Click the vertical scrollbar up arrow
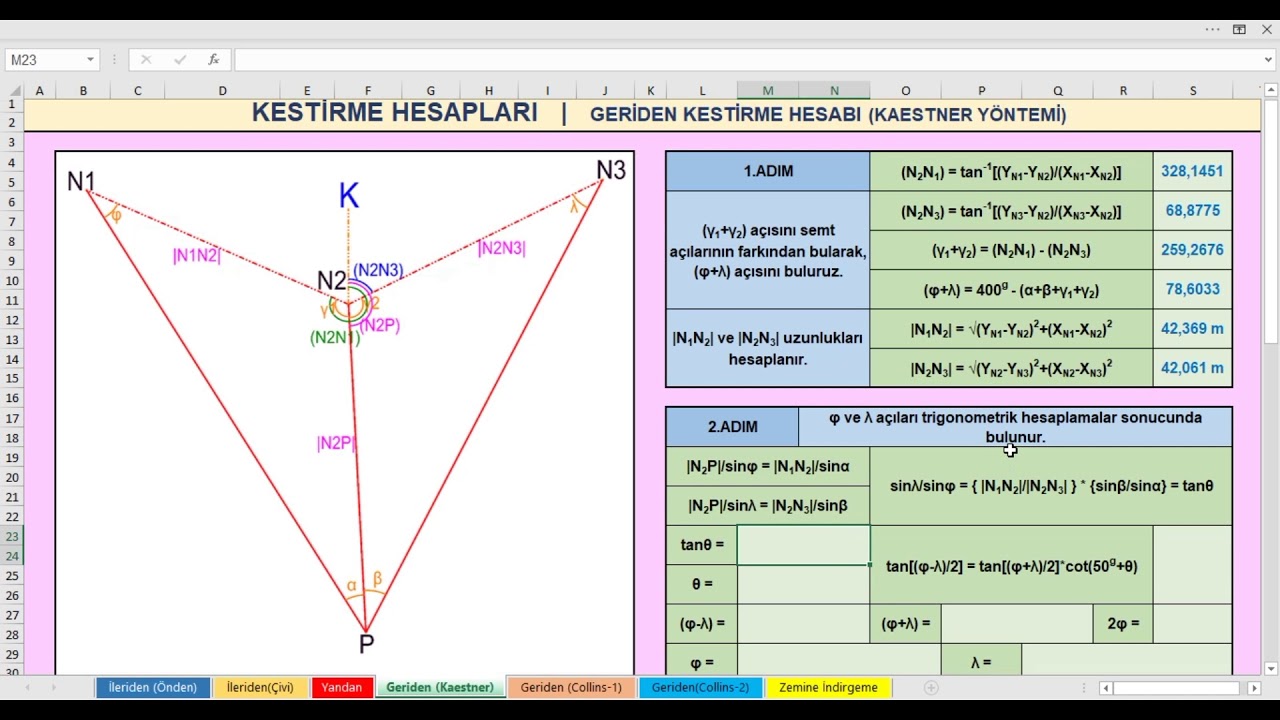 coord(1271,90)
